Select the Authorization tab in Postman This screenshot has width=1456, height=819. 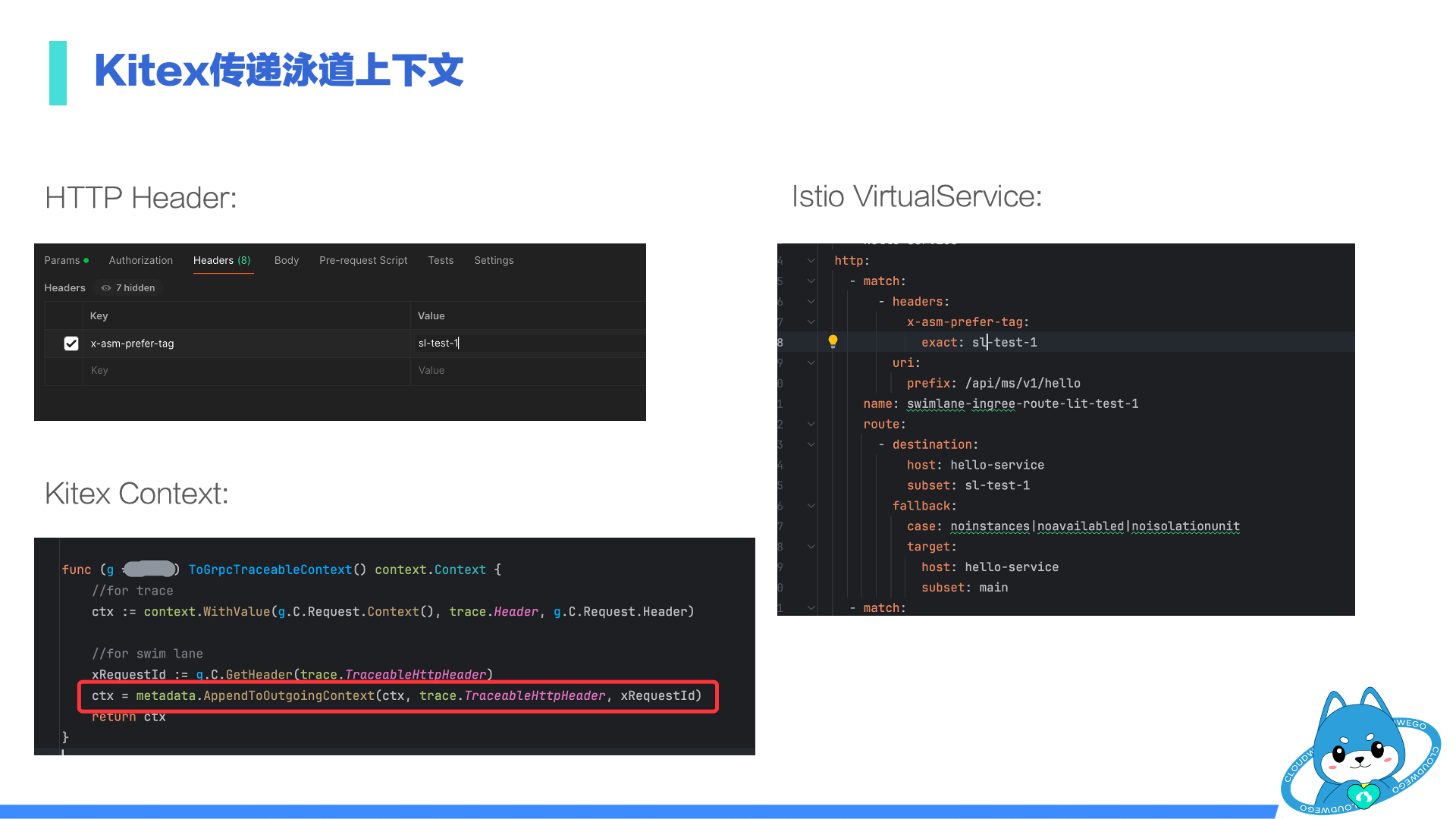142,260
